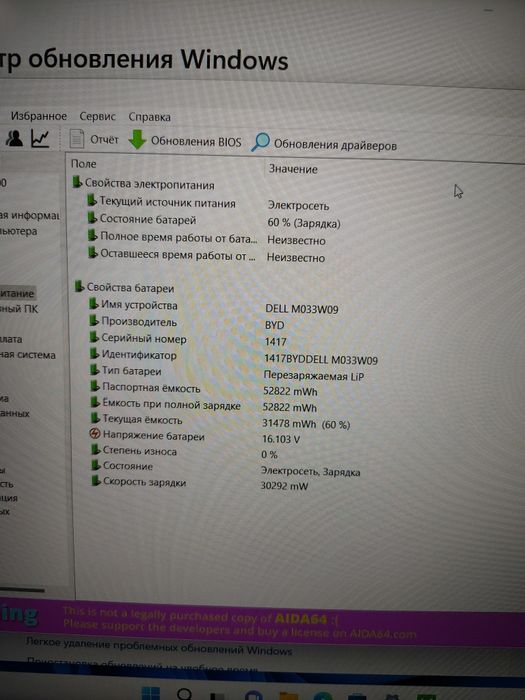Viewport: 525px width, 700px height.
Task: Click first Неизвестно value for Полное время
Action: click(x=296, y=241)
